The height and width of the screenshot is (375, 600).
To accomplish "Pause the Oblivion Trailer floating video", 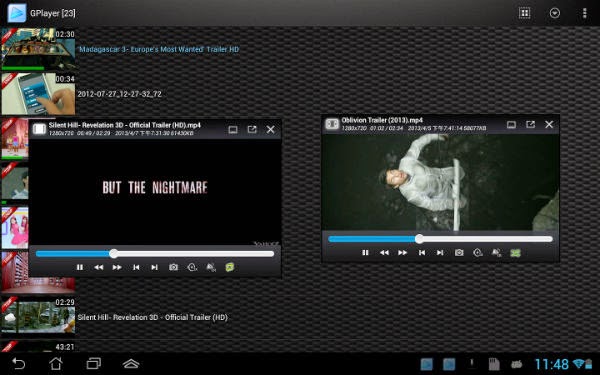I will [365, 253].
